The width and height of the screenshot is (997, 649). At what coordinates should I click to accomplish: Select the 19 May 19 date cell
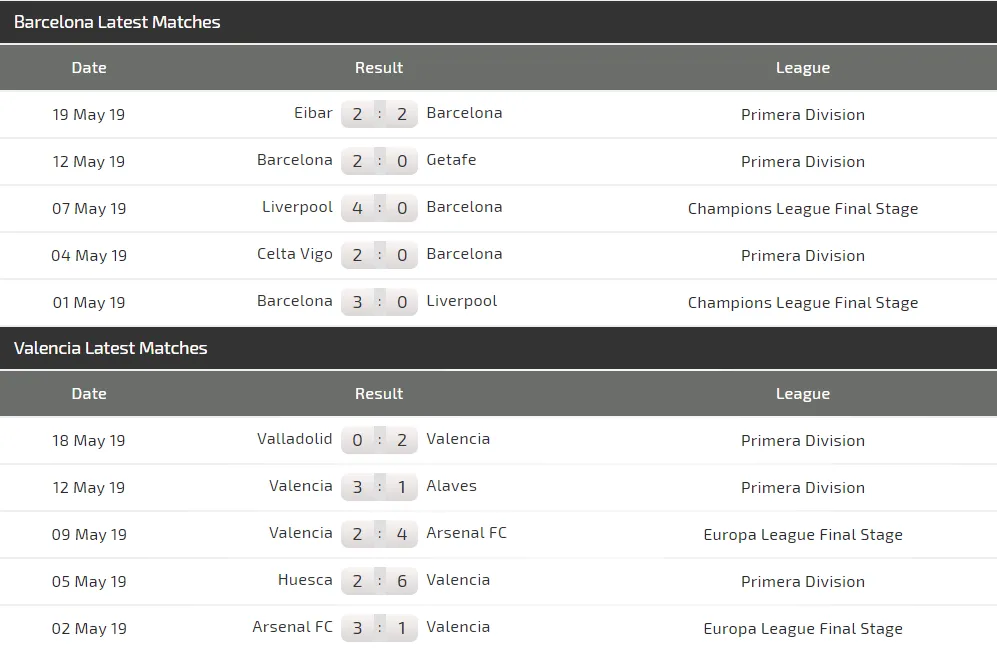(x=89, y=114)
